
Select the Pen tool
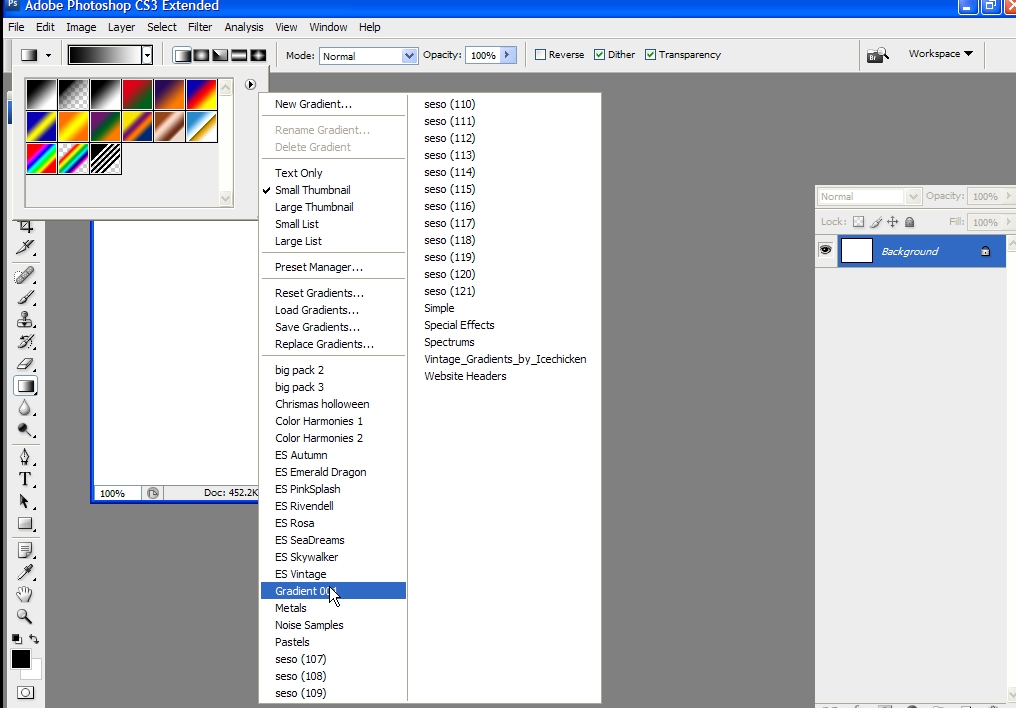(x=25, y=457)
